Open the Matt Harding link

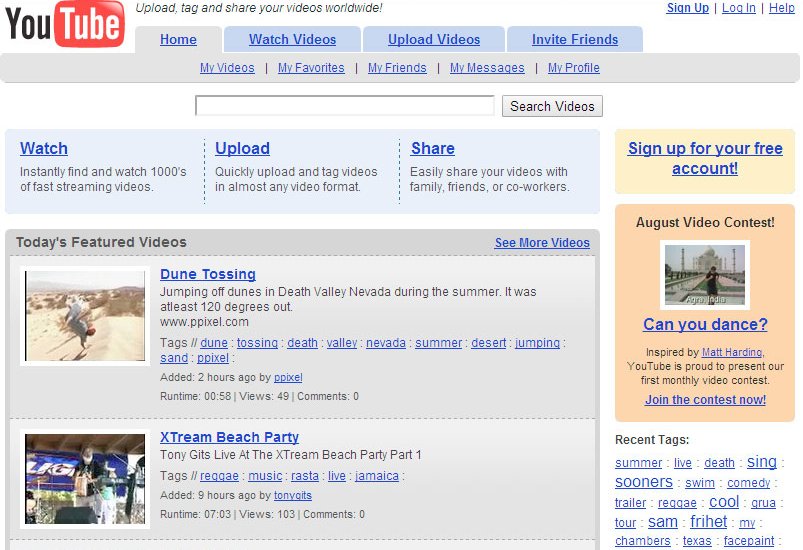coord(732,352)
